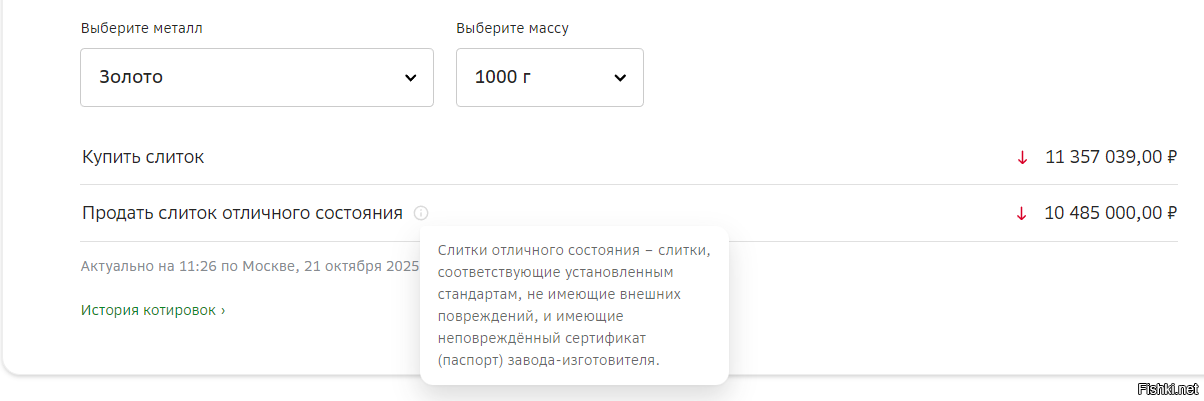Expand the mass selector via its chevron arrow
Viewport: 1204px width, 401px height.
click(x=620, y=78)
